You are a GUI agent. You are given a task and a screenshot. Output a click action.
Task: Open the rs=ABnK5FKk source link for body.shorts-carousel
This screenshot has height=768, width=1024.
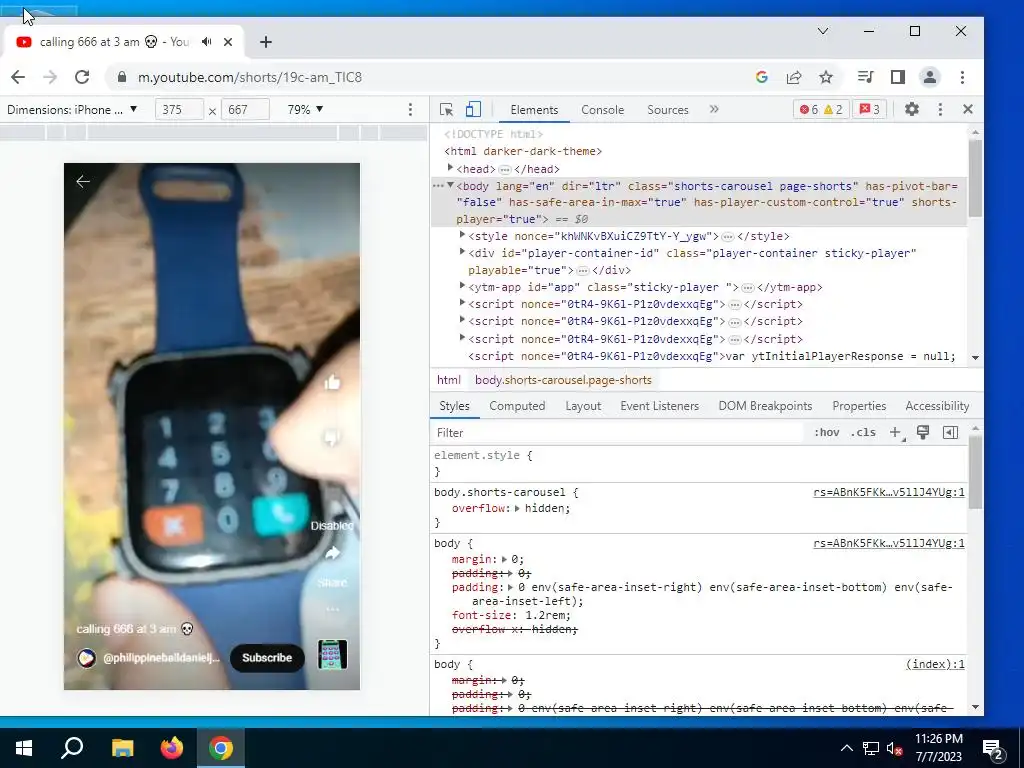pos(888,492)
